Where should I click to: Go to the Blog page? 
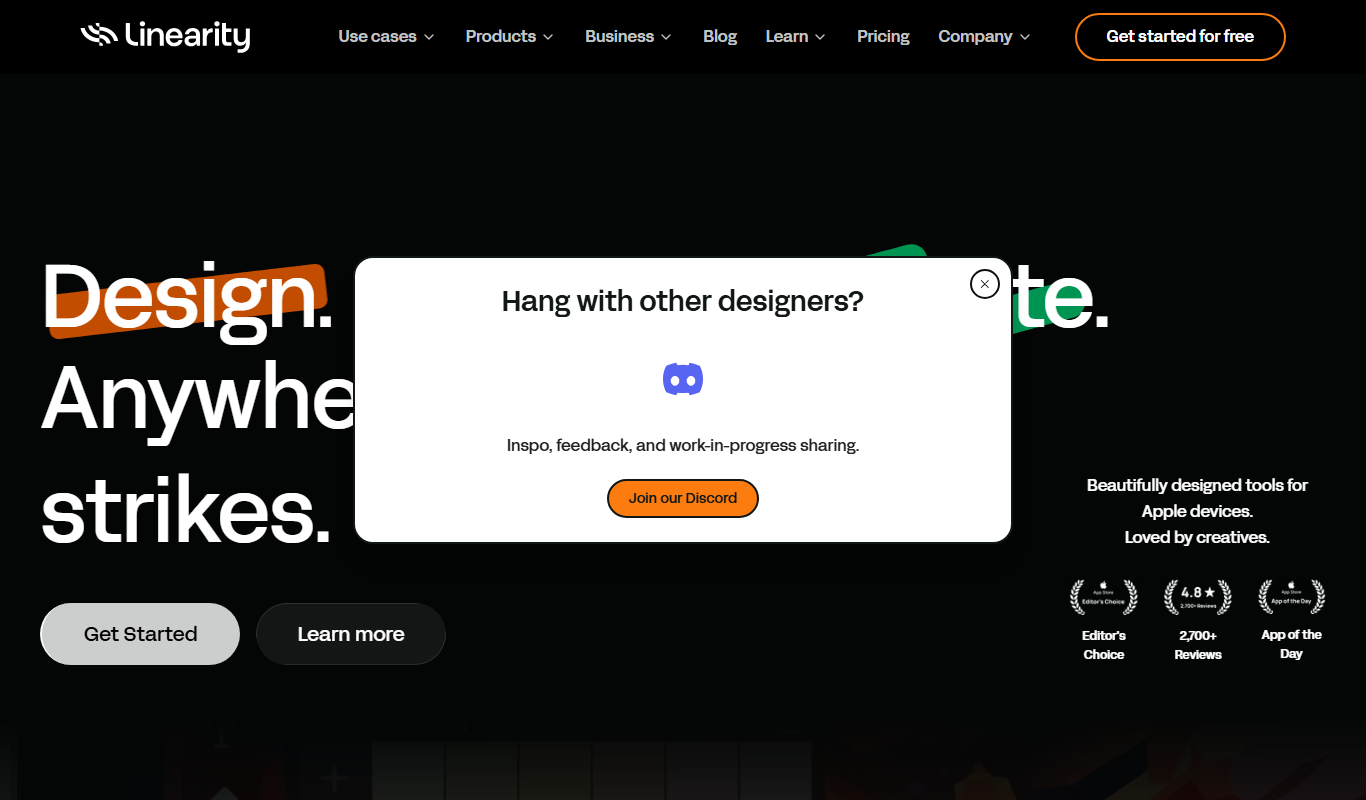[x=720, y=36]
